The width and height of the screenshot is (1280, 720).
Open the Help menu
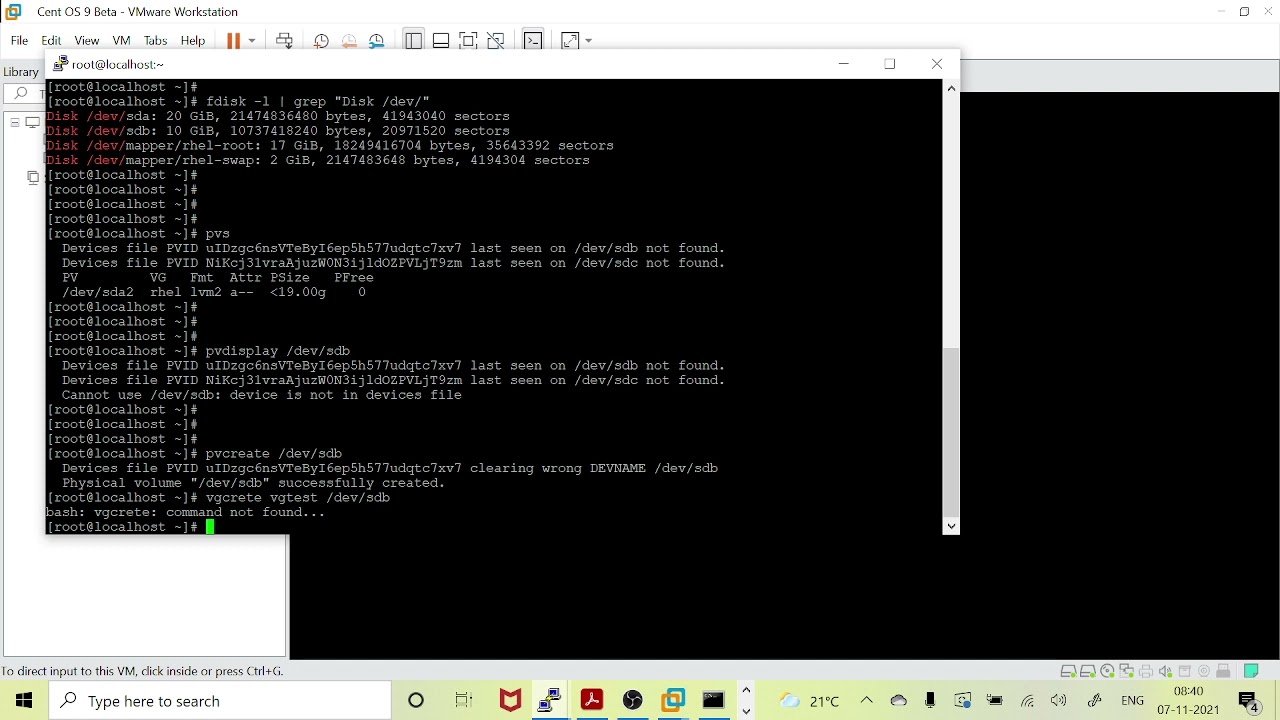click(193, 41)
